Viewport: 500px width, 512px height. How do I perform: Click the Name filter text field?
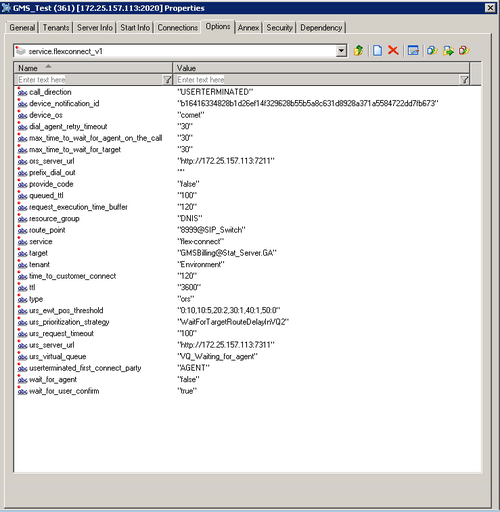click(x=89, y=80)
